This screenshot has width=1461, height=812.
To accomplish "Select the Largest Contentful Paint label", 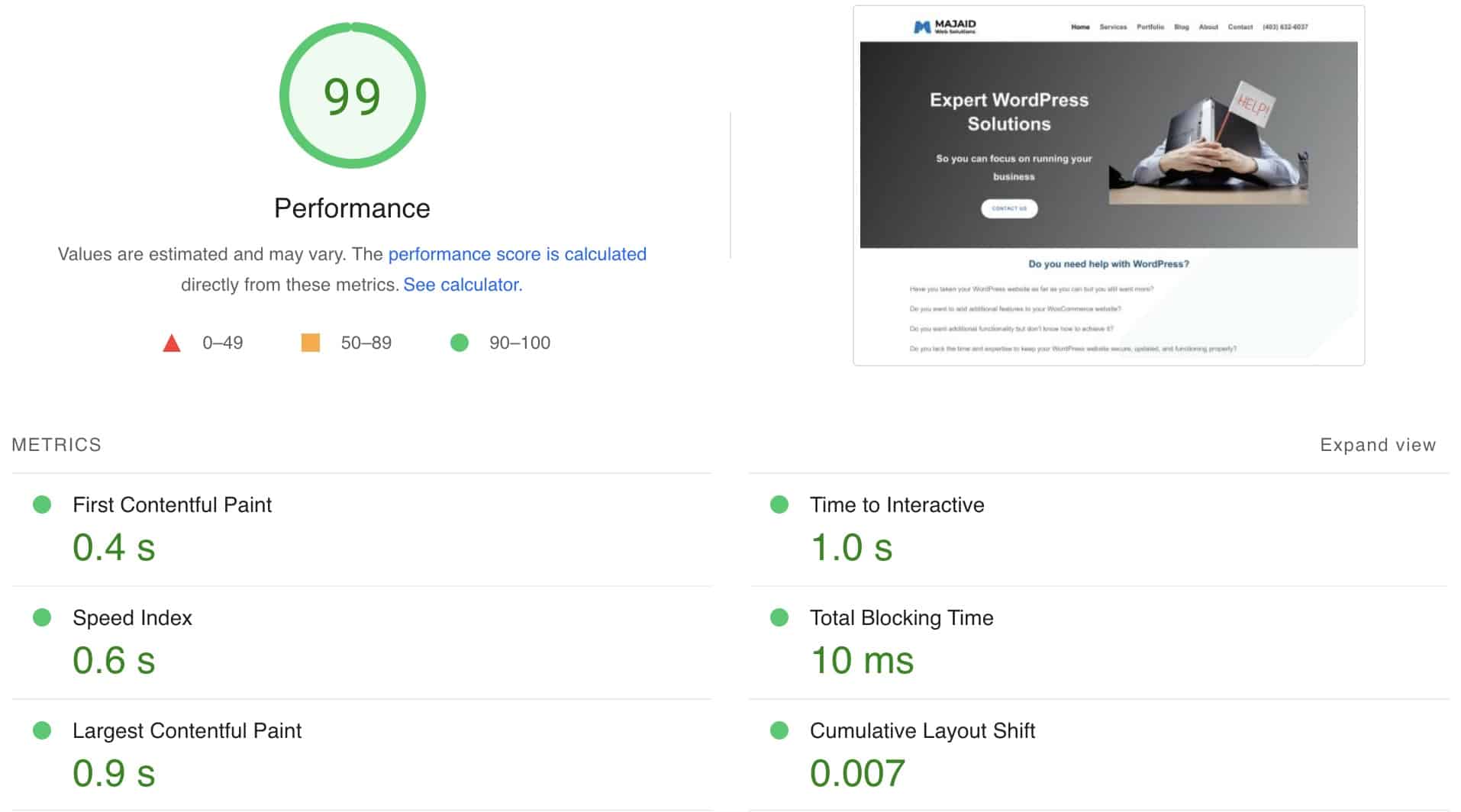I will pyautogui.click(x=187, y=730).
